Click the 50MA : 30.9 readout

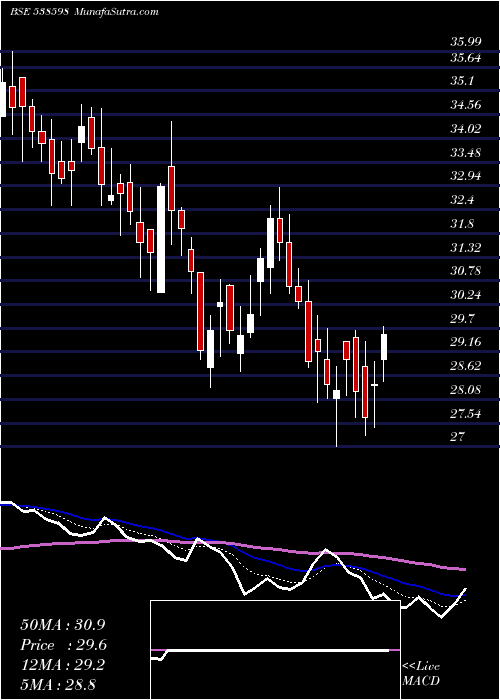pyautogui.click(x=63, y=625)
